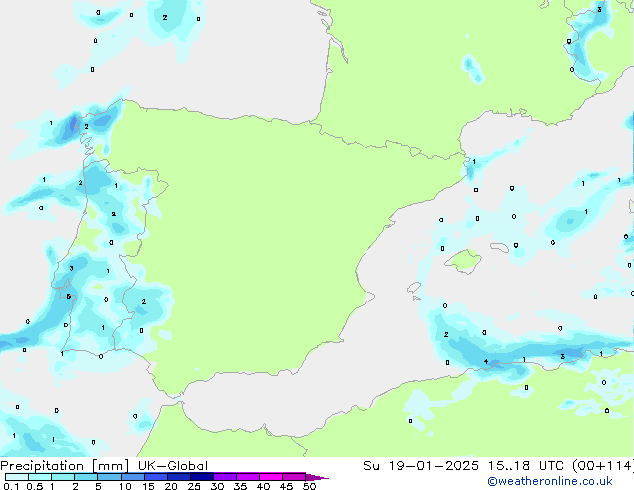Viewport: 634px width, 490px height.
Task: Pick the 10–15 mm legend color swatch
Action: point(132,477)
